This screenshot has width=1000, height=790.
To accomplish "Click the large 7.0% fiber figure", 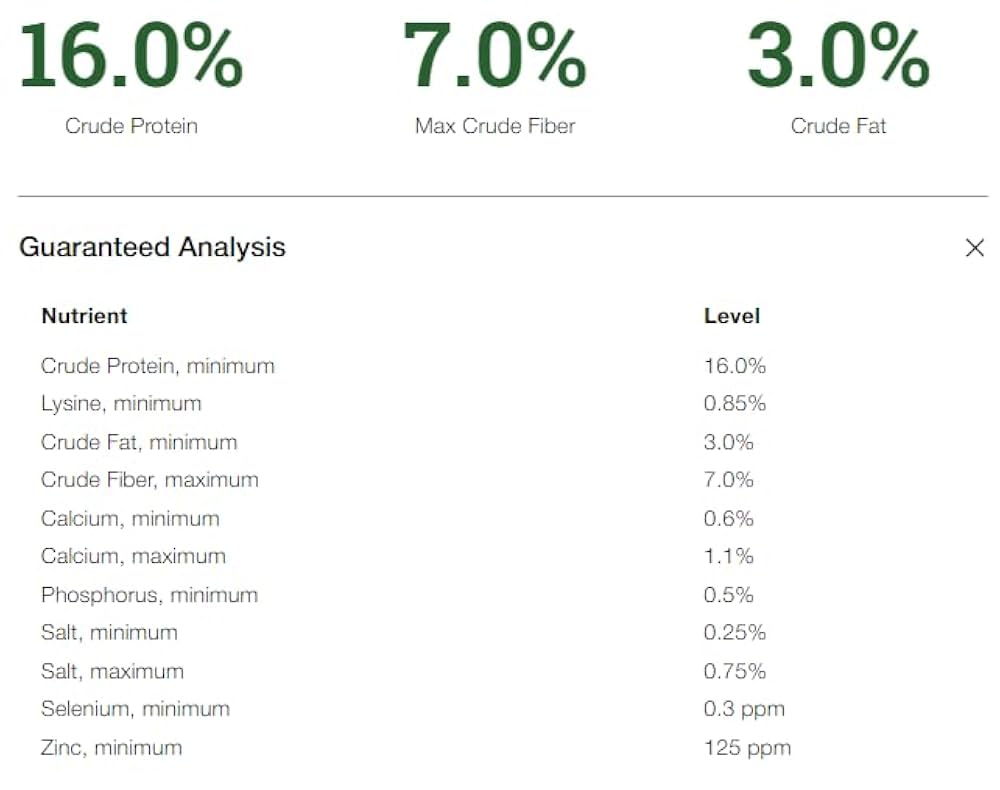I will (494, 55).
